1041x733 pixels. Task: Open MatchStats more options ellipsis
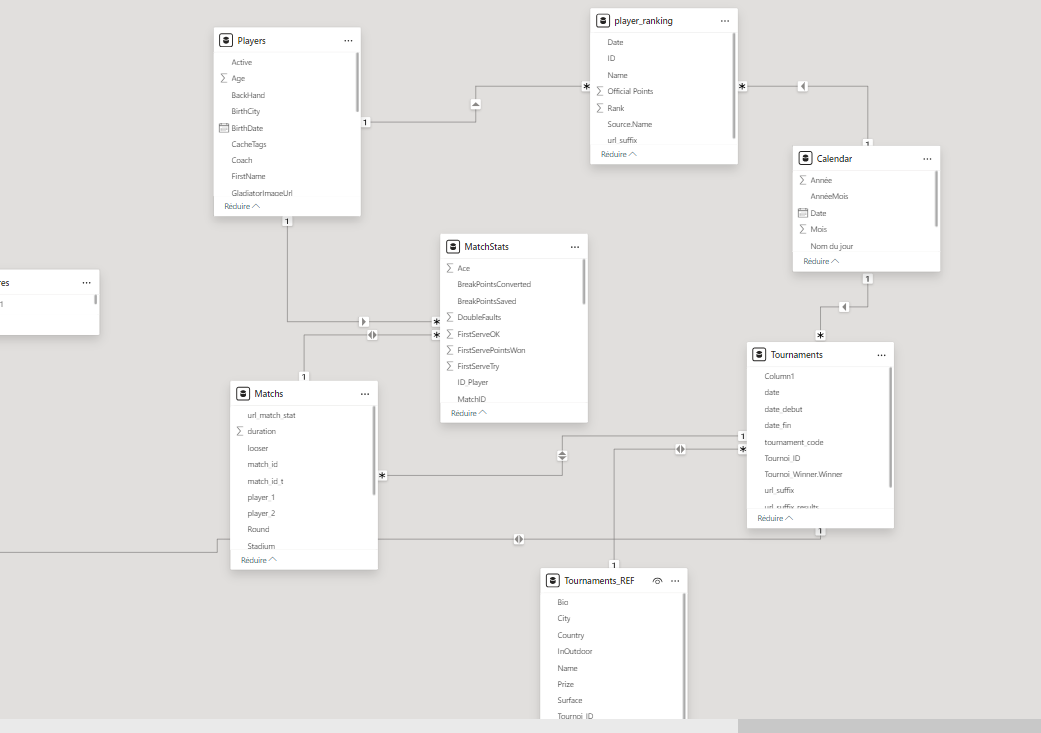point(575,247)
